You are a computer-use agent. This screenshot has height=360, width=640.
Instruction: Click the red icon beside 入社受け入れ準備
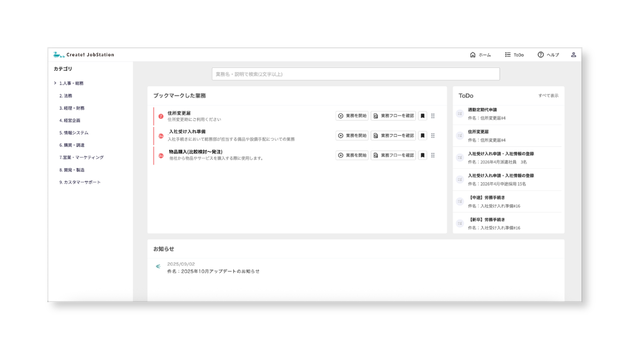pos(161,136)
